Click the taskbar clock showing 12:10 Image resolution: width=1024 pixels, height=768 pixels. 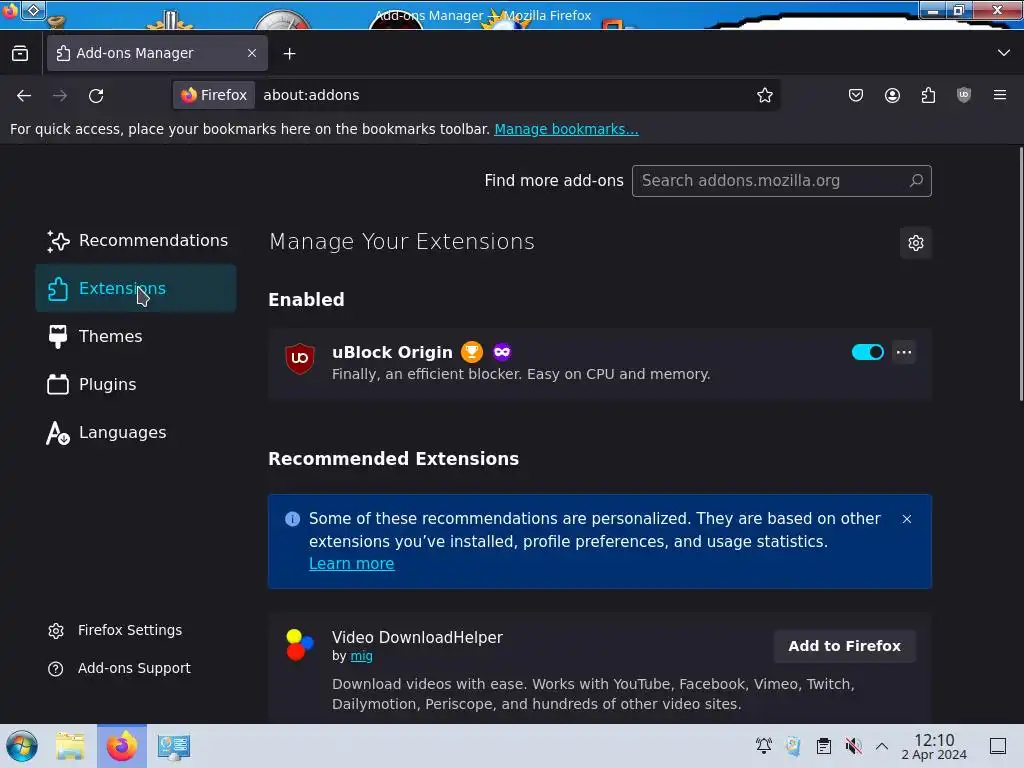point(934,746)
